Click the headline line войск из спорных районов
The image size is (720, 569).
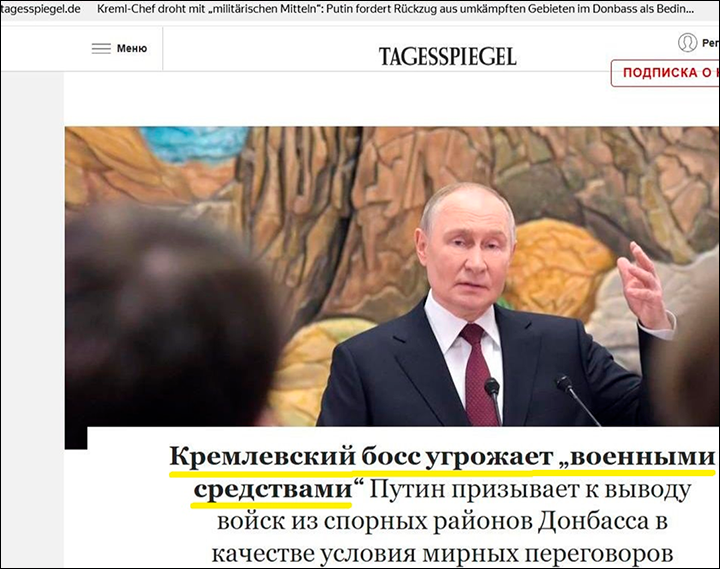(x=442, y=522)
